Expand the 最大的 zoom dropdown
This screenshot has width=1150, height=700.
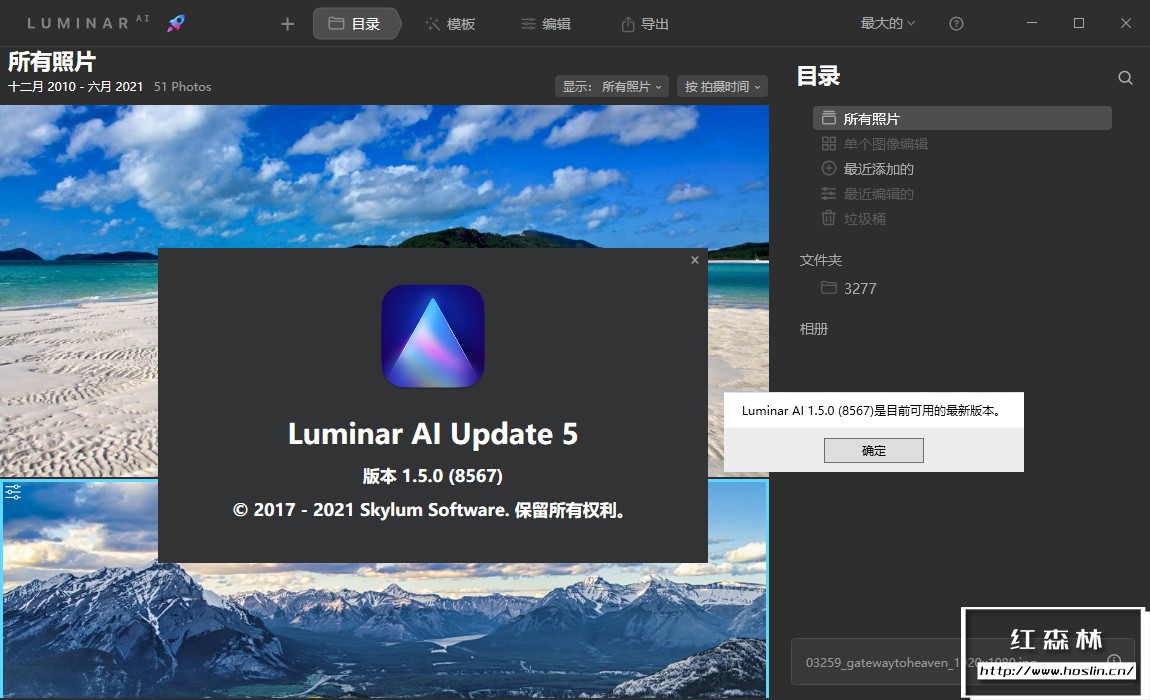tap(887, 23)
